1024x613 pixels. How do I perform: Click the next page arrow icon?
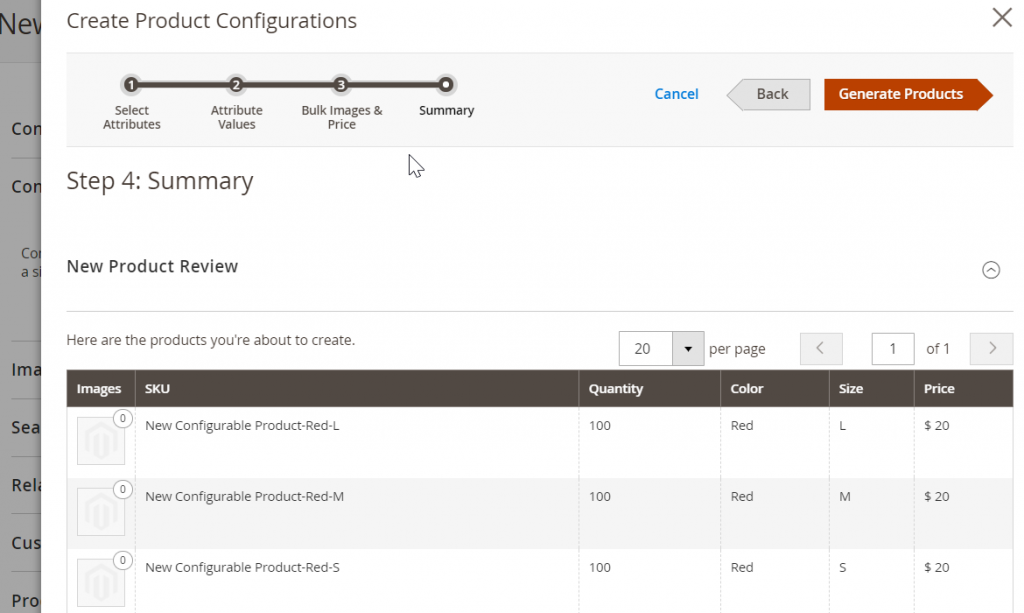click(991, 348)
